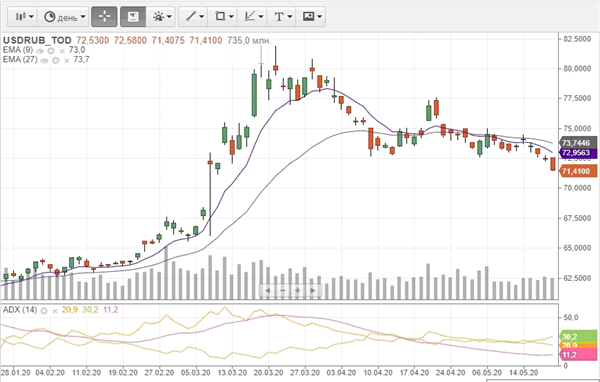The width and height of the screenshot is (600, 382).
Task: Click the 11.02.20 date label
Action: pos(86,372)
